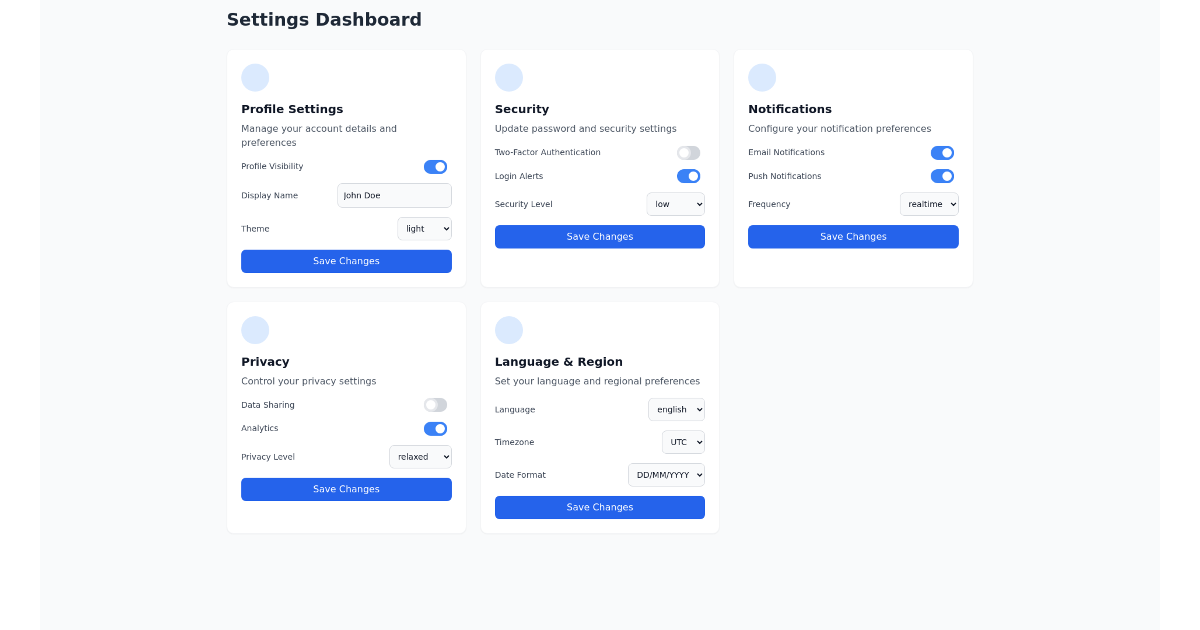Save changes in the Language & Region card
1200x630 pixels.
(x=599, y=507)
